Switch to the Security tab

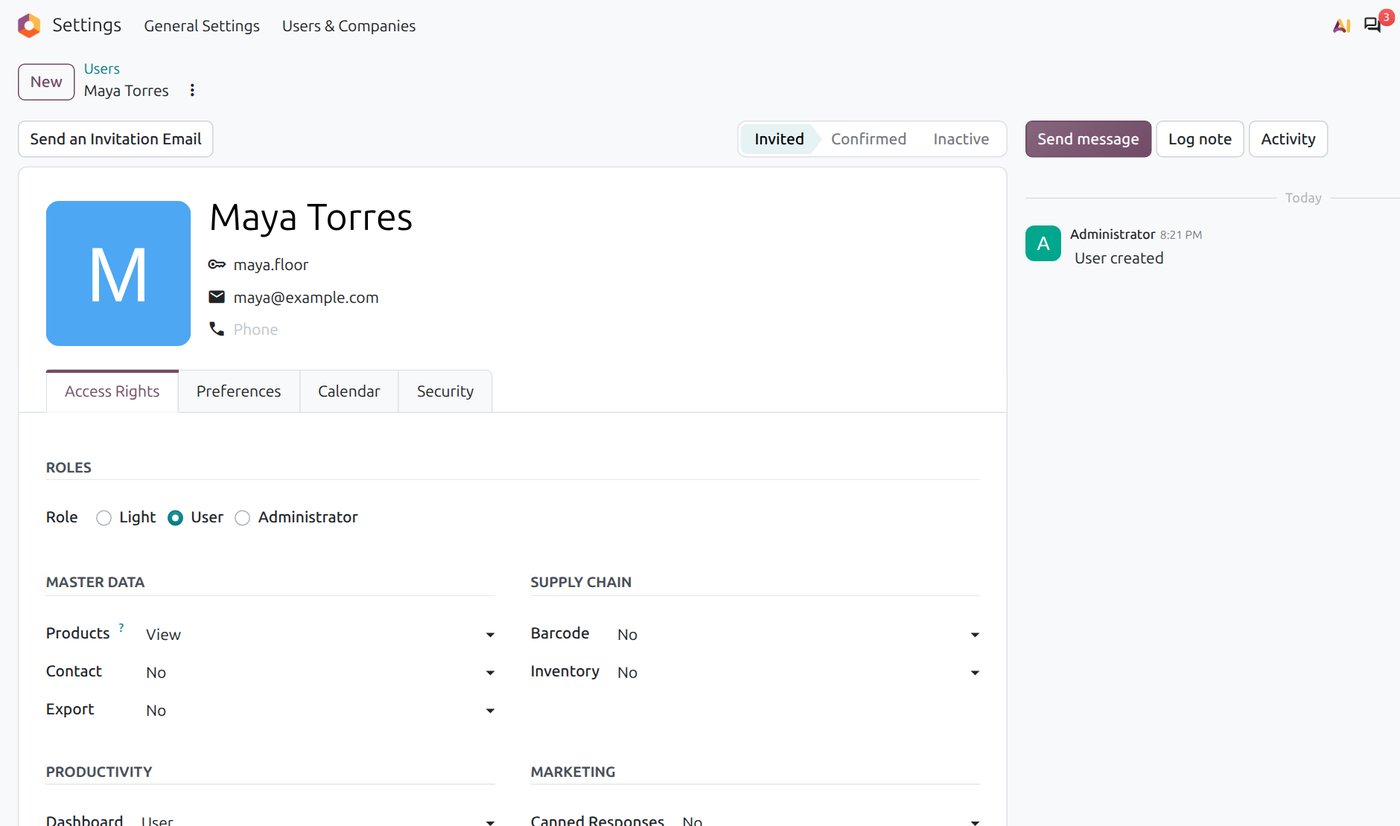(445, 391)
